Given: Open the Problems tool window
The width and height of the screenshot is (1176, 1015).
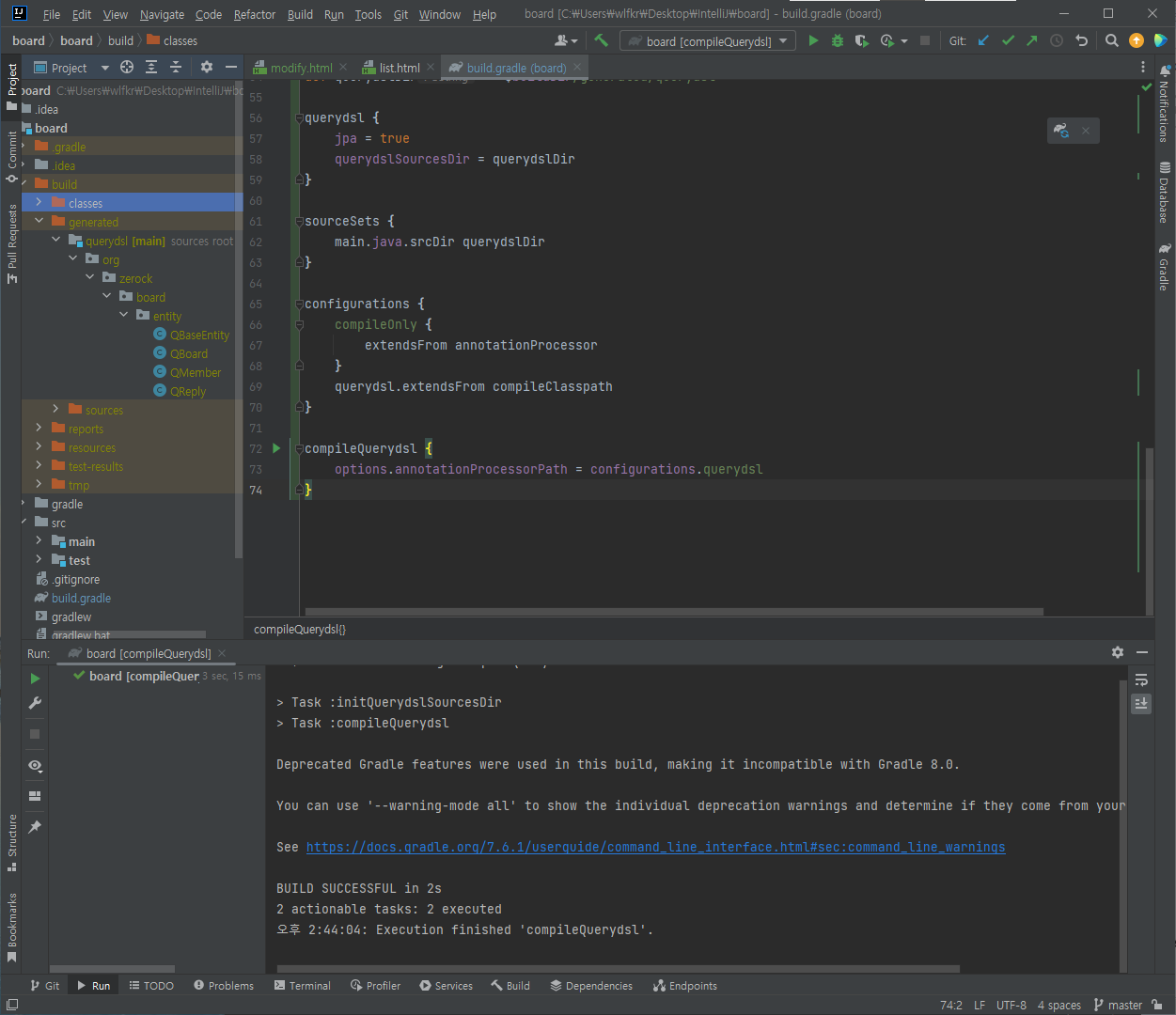Looking at the screenshot, I should [x=224, y=986].
